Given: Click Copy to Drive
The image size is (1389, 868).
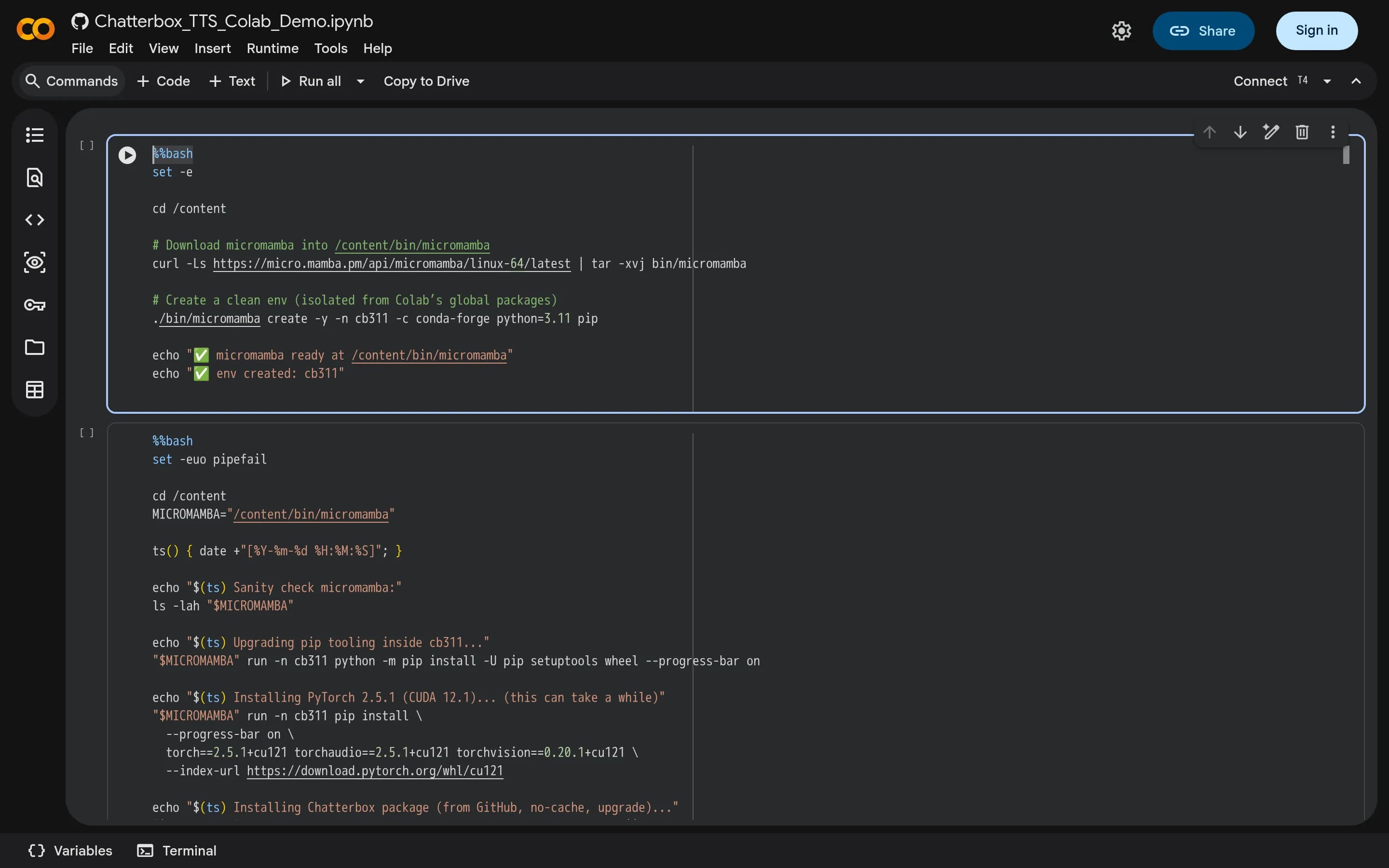Looking at the screenshot, I should pos(426,81).
